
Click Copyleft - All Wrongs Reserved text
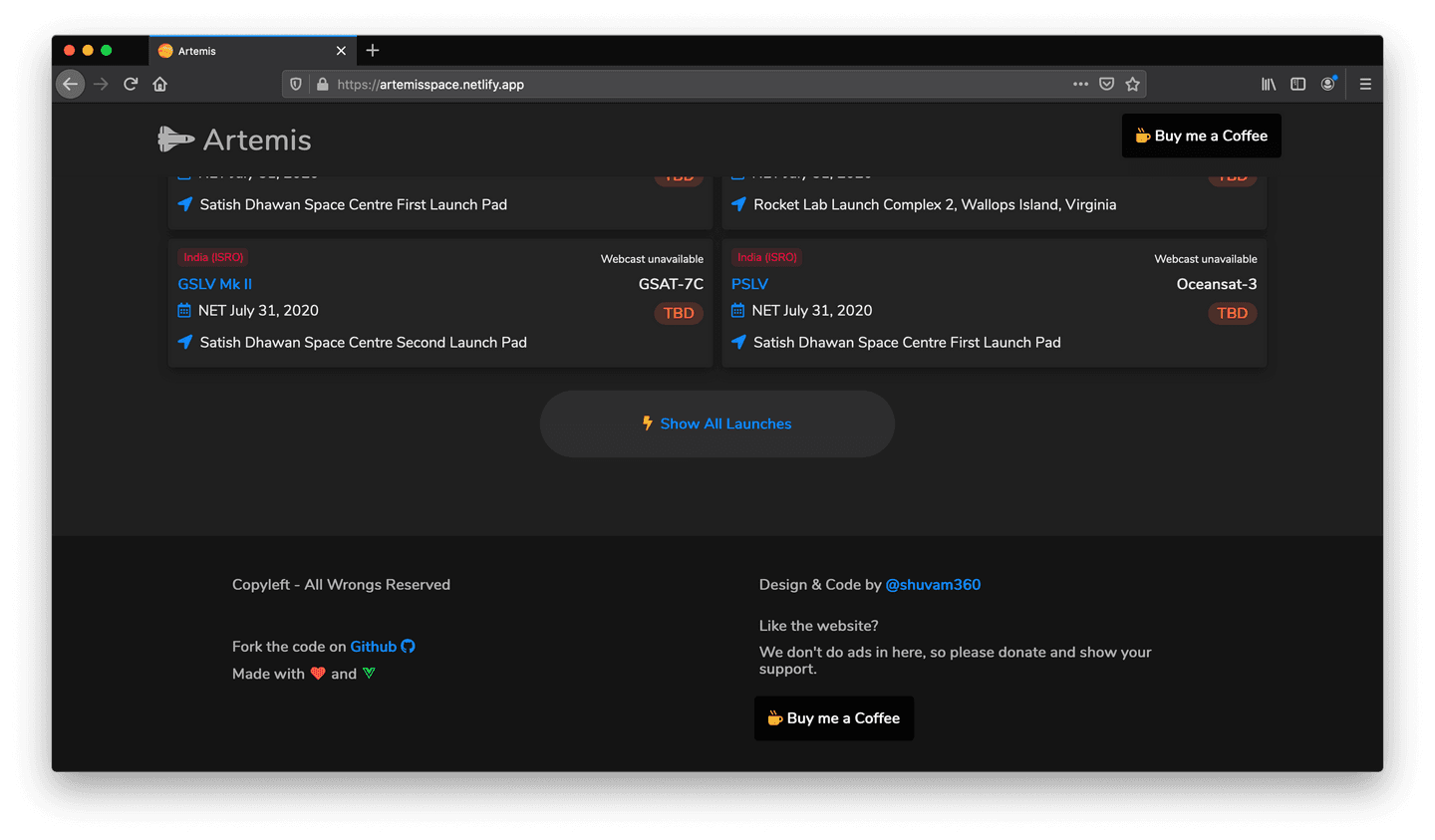point(341,585)
